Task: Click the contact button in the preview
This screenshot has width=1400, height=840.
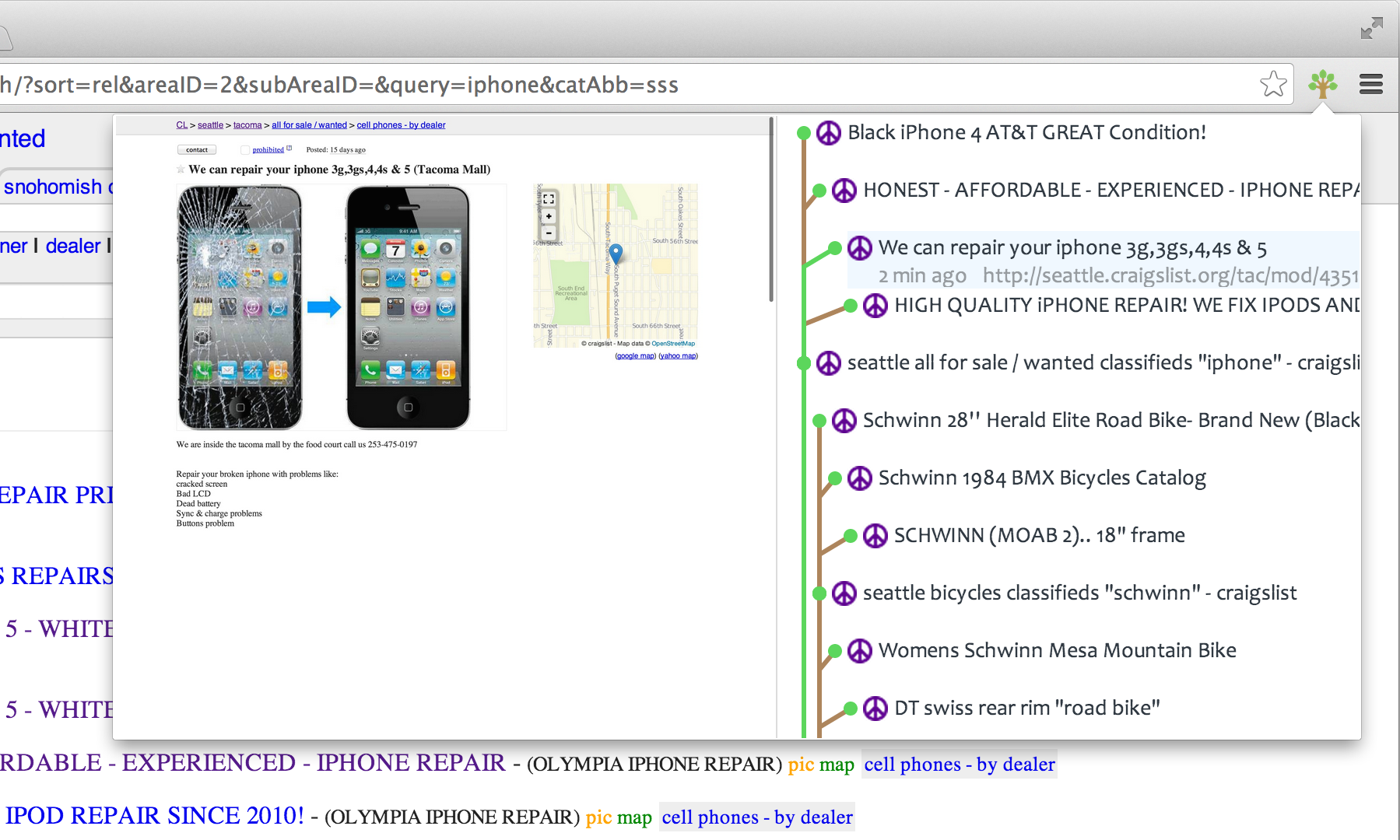Action: 197,150
